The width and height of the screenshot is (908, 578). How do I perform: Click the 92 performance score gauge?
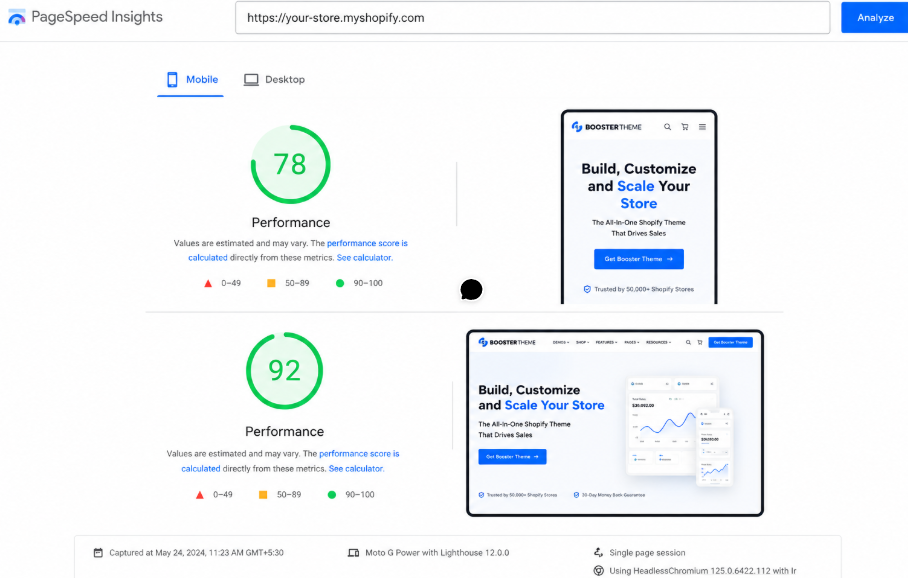284,371
